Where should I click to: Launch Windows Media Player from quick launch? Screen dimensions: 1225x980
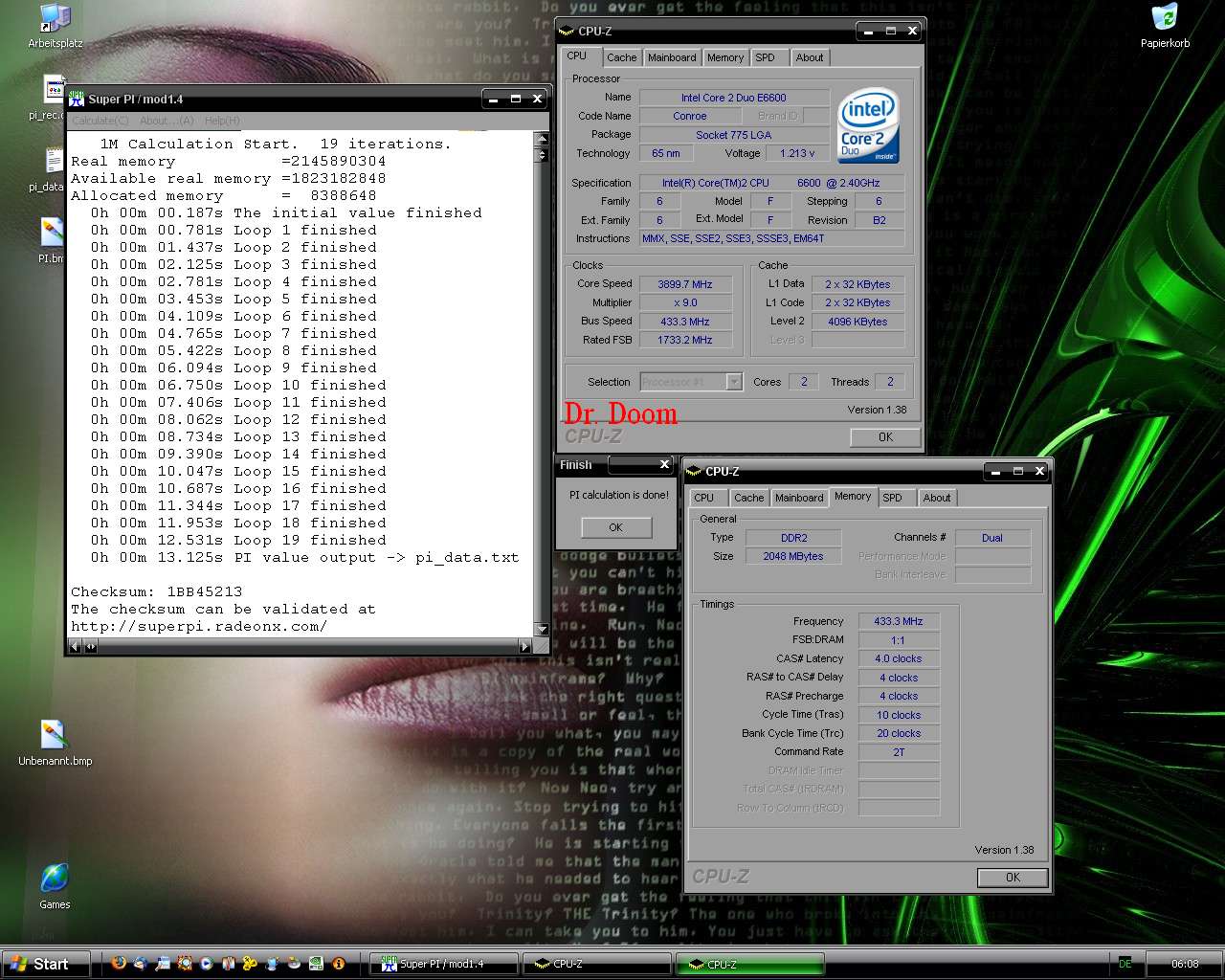point(206,963)
